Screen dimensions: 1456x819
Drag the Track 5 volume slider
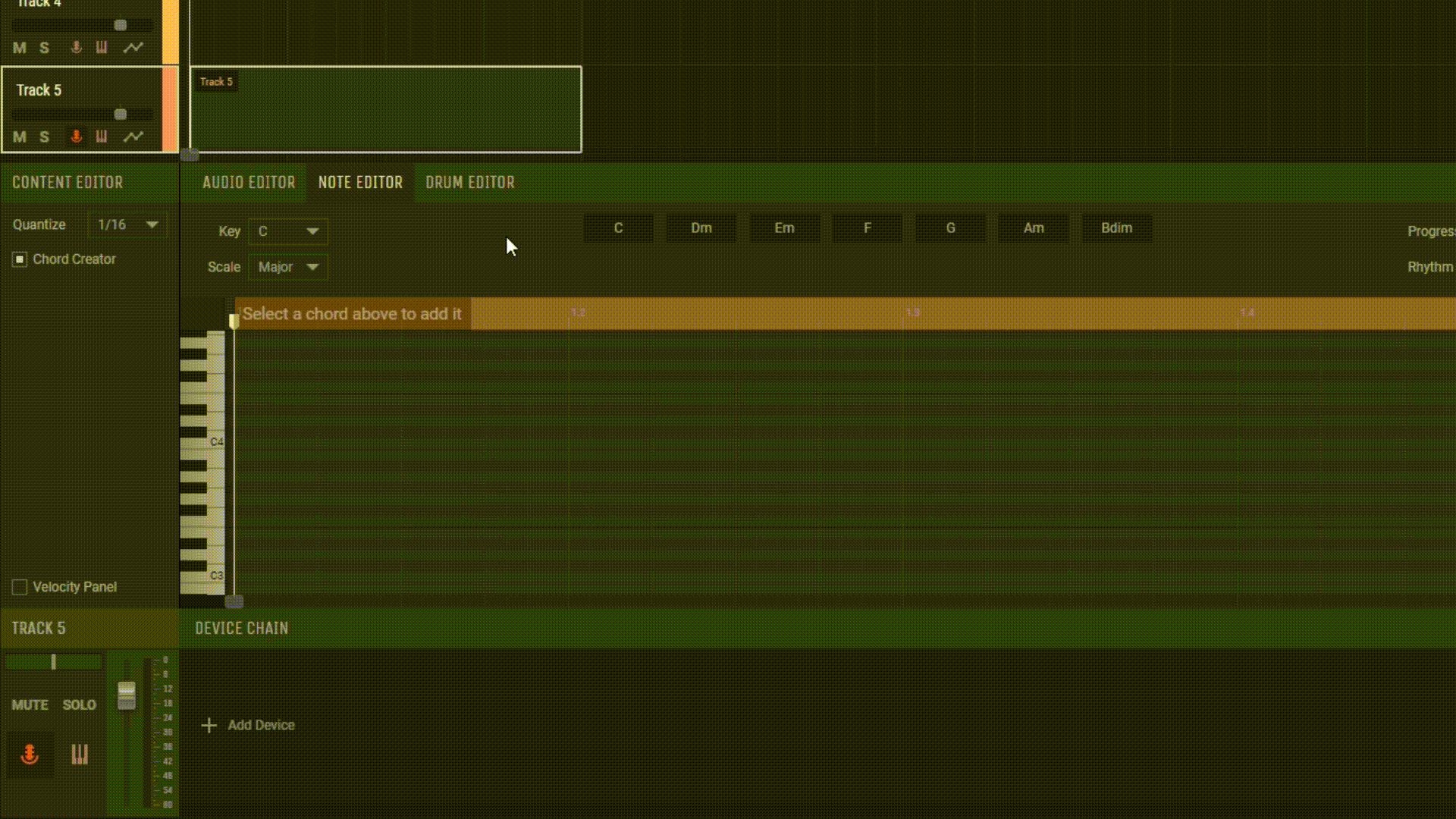pos(120,112)
